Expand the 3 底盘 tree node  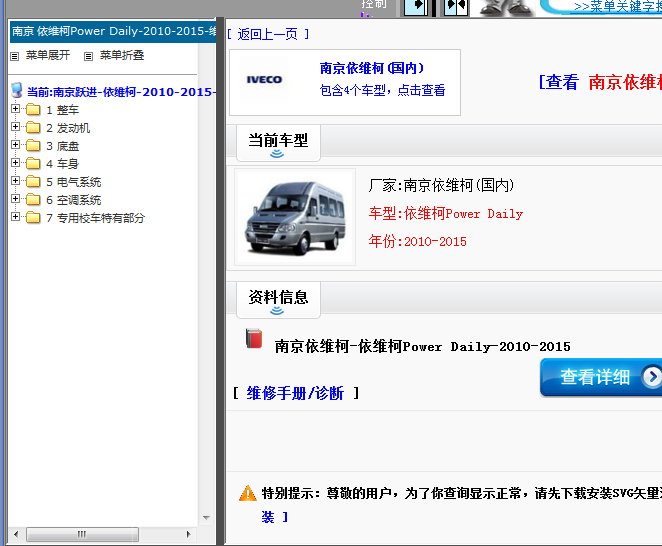point(15,145)
